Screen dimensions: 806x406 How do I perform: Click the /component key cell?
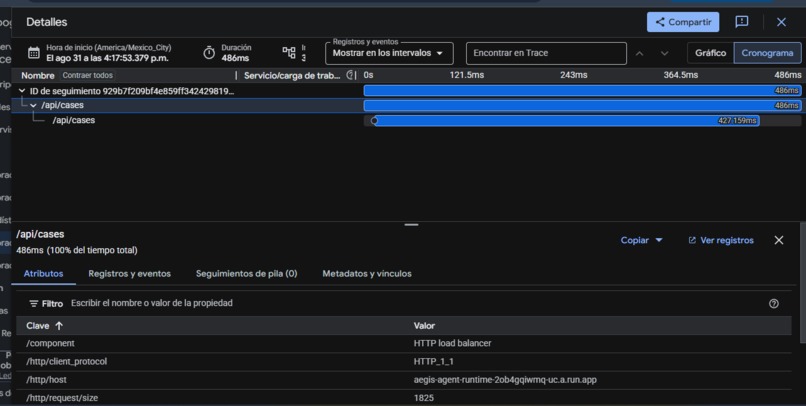pos(50,343)
